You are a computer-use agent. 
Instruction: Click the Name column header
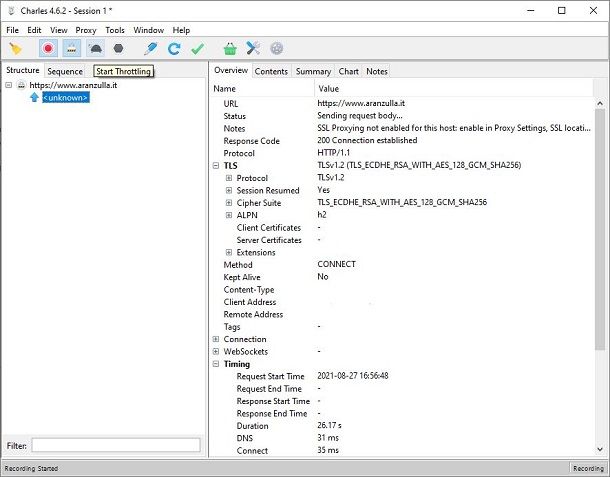[262, 89]
